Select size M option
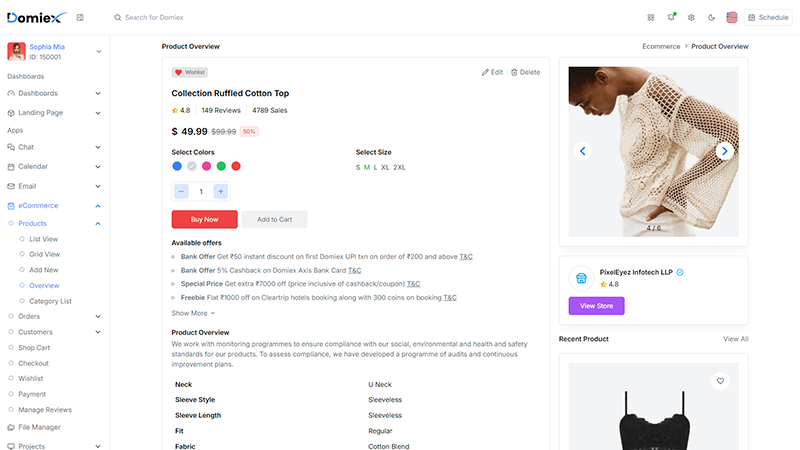Image resolution: width=800 pixels, height=450 pixels. tap(366, 167)
